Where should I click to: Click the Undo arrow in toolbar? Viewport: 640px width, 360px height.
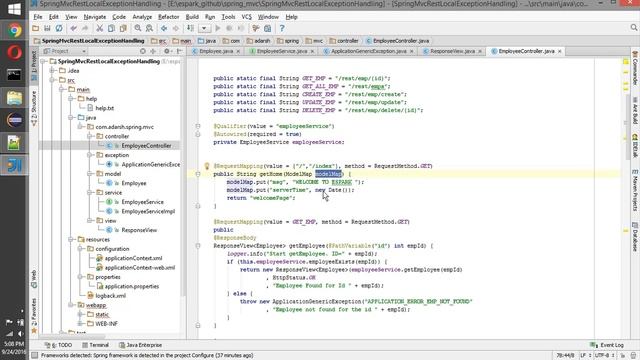(73, 28)
